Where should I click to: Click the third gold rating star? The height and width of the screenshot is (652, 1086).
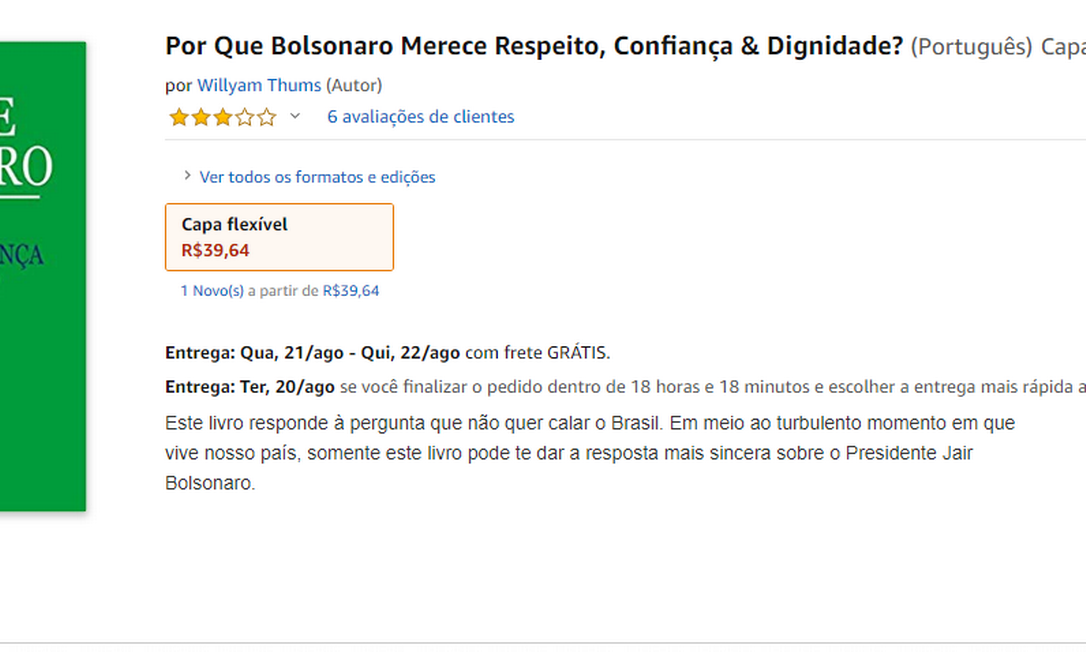click(x=222, y=118)
